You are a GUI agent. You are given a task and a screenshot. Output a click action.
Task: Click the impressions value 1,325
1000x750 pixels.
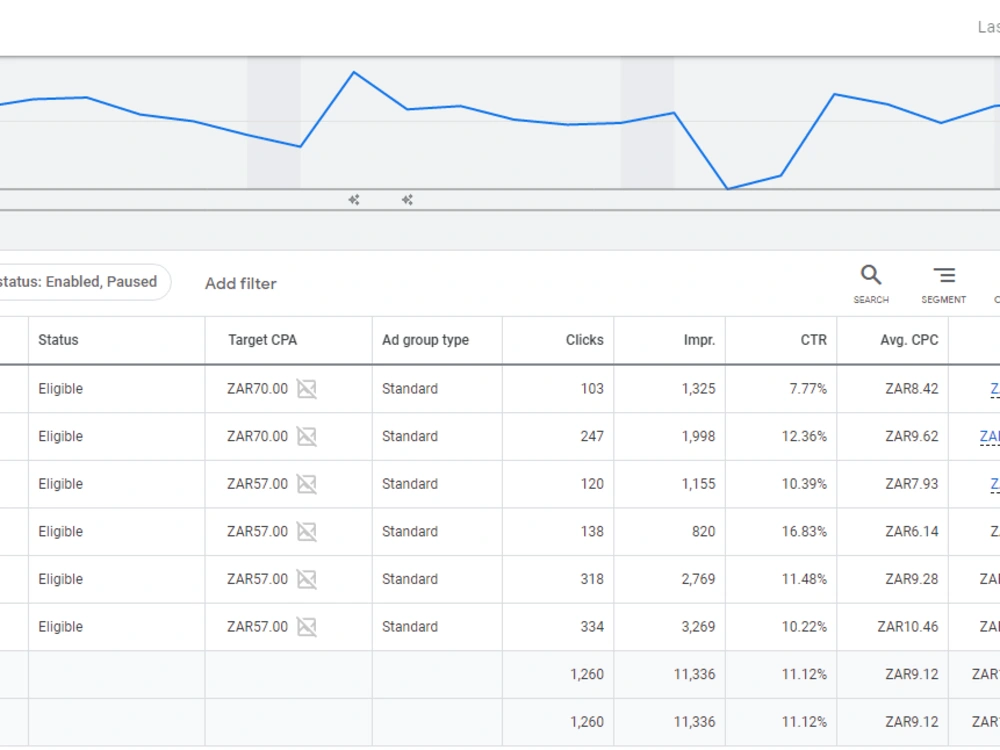point(698,388)
